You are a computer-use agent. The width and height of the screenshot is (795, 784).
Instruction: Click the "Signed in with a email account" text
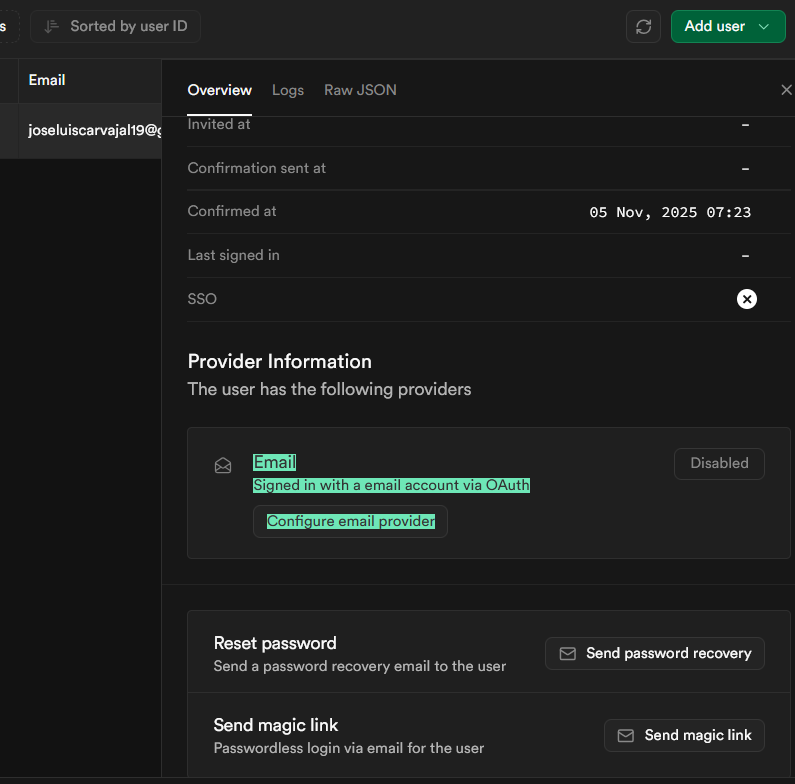tap(391, 485)
